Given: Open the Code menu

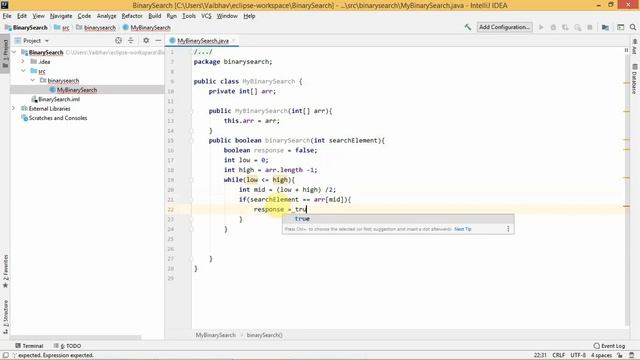Looking at the screenshot, I should click(84, 16).
